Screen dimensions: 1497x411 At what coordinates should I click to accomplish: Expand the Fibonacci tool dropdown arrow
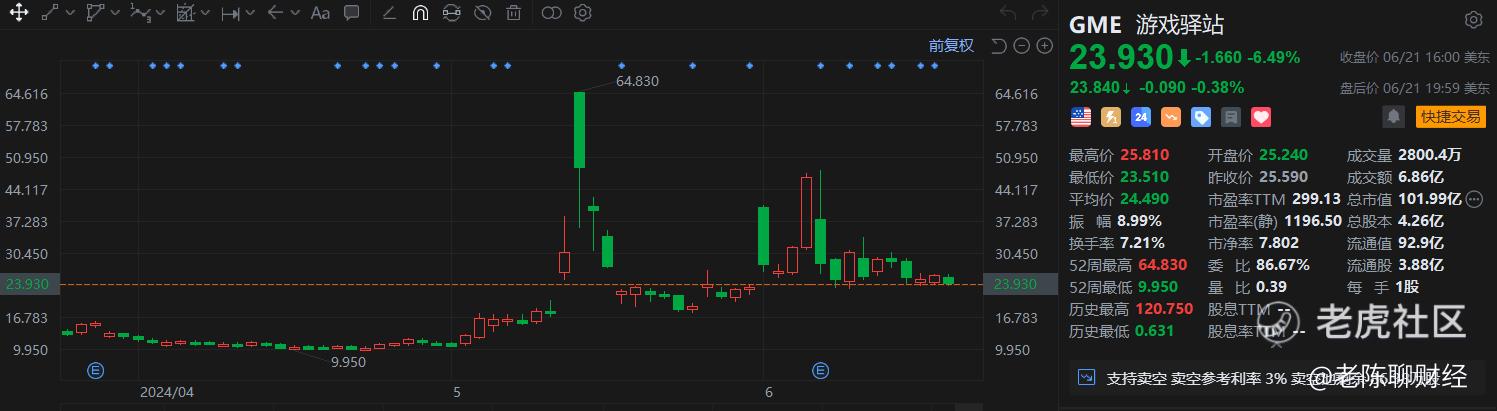tap(205, 13)
